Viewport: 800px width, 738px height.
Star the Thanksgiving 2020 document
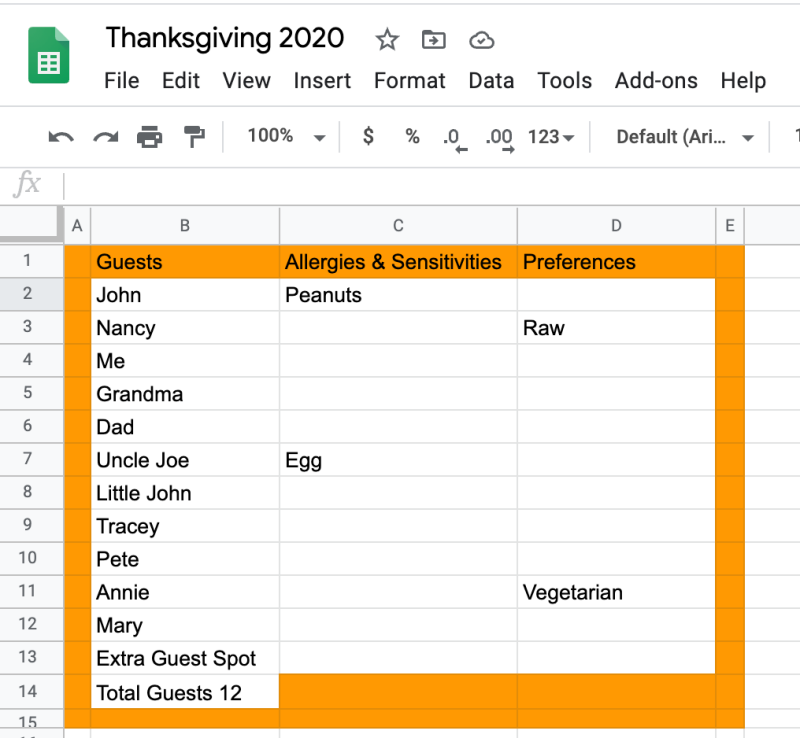[x=387, y=40]
